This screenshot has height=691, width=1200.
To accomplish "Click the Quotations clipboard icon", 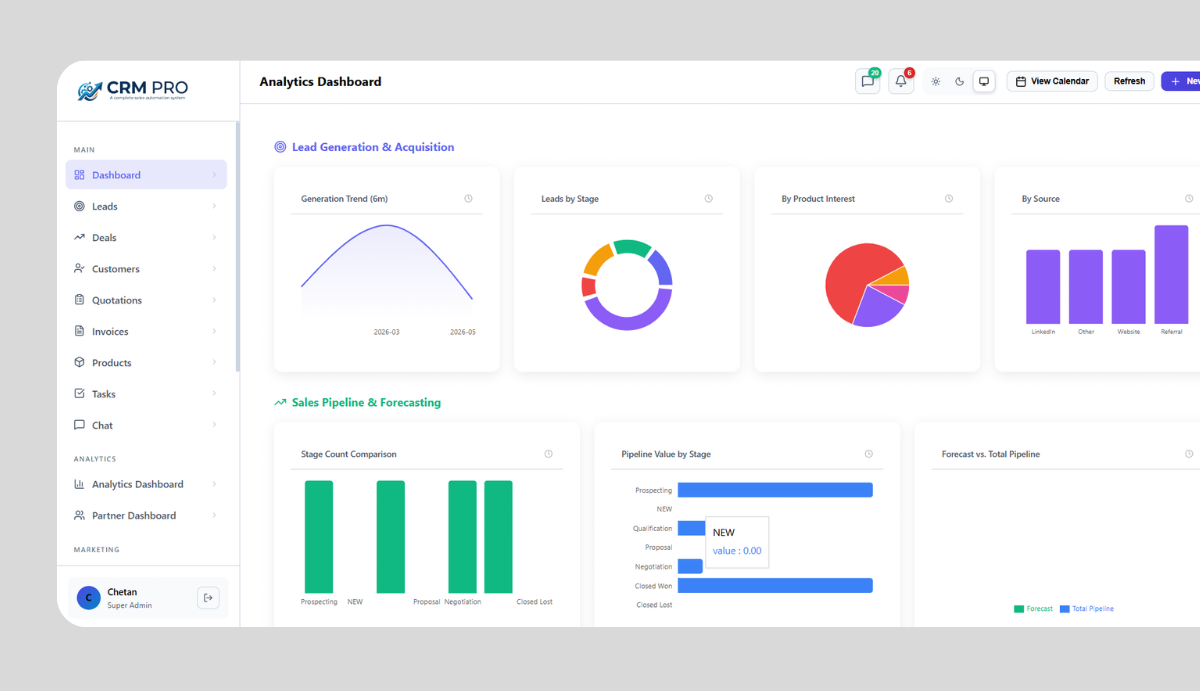I will pyautogui.click(x=80, y=300).
